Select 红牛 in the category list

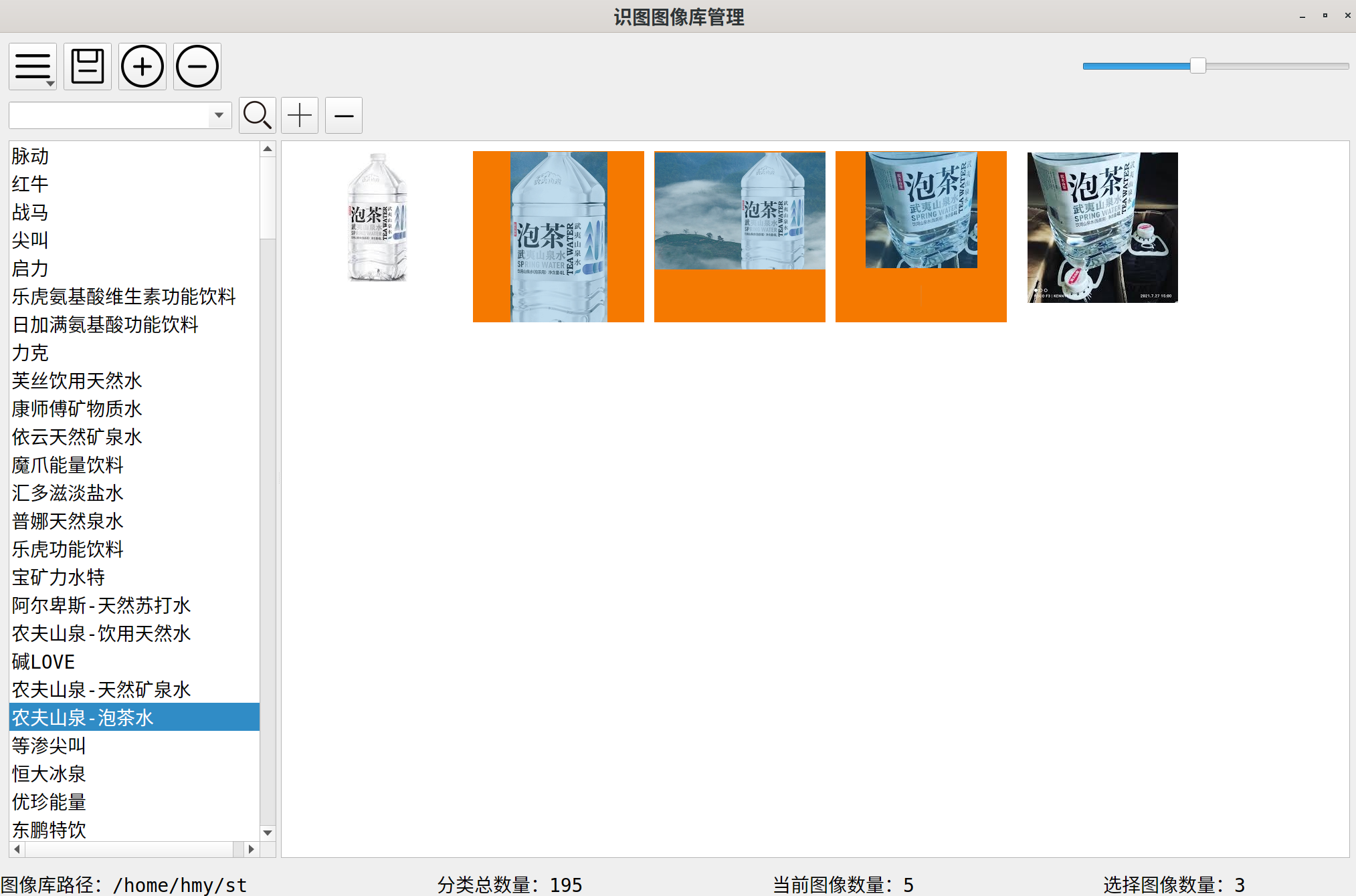134,184
